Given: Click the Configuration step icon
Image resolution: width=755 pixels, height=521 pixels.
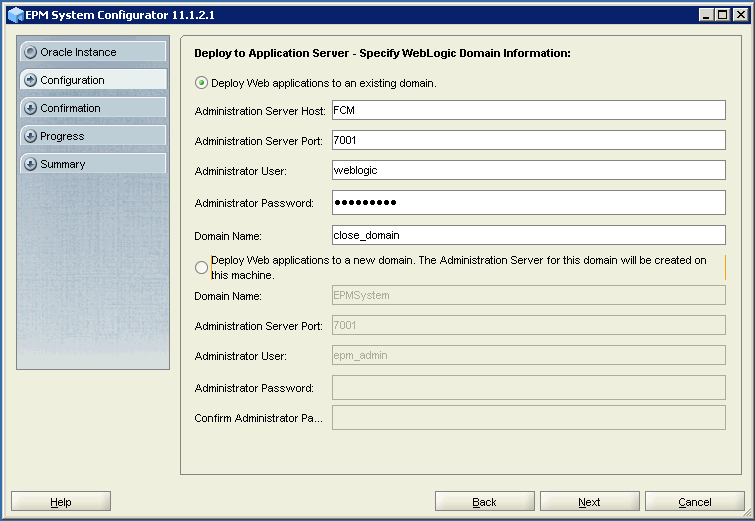Looking at the screenshot, I should [31, 80].
